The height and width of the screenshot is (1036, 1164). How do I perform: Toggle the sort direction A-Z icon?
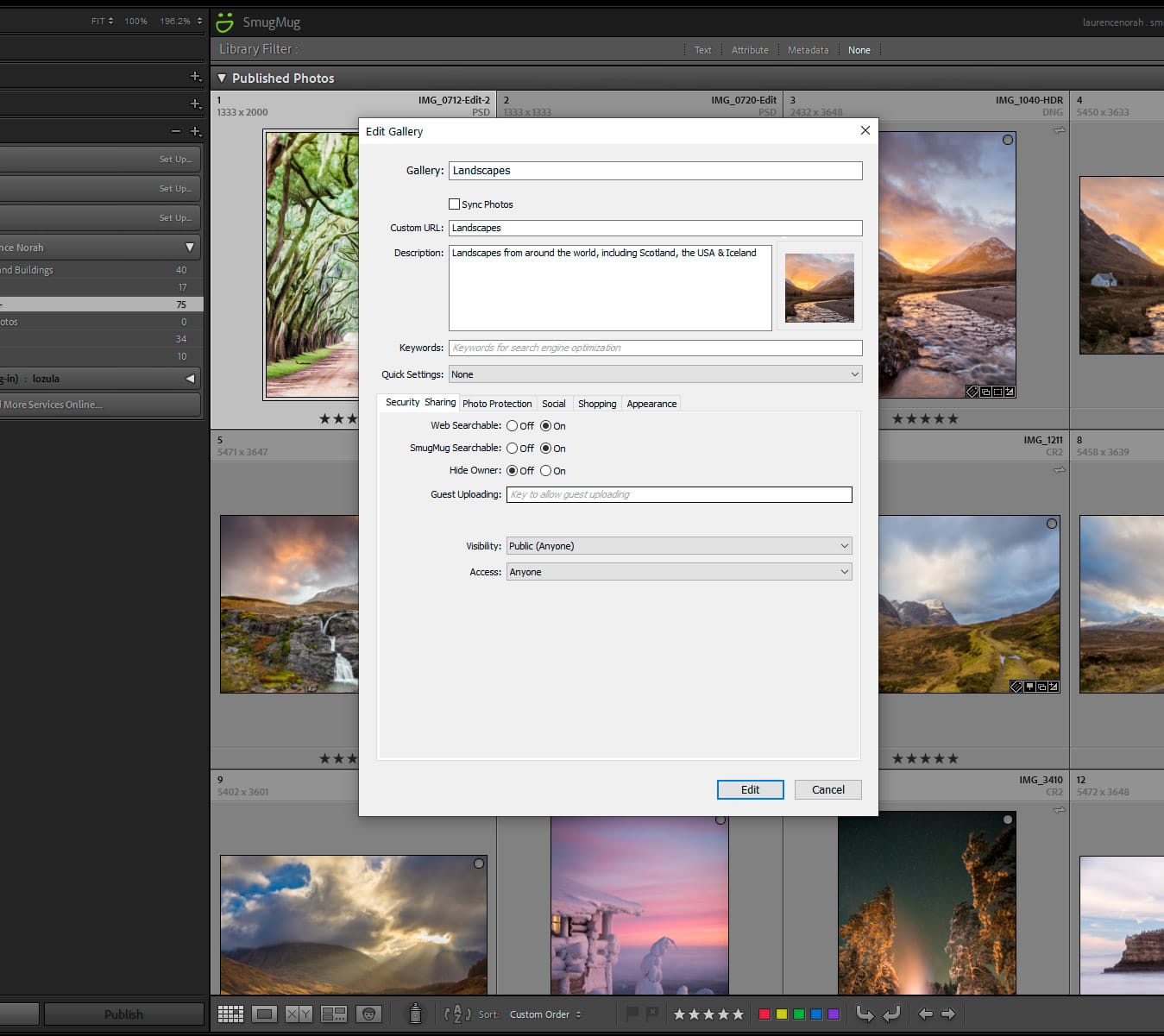[457, 1014]
